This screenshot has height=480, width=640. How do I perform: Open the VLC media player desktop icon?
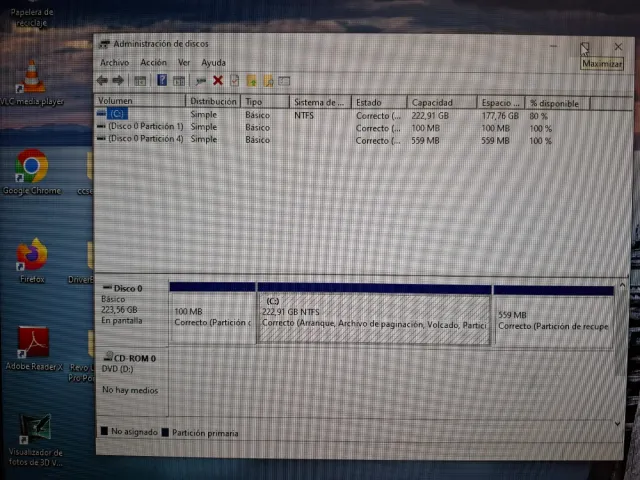click(x=32, y=83)
